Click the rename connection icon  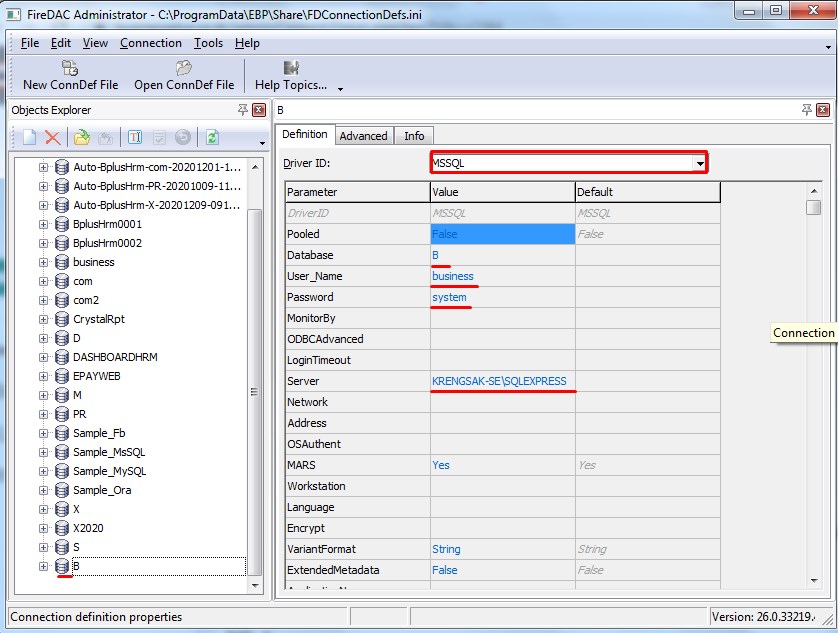point(135,137)
